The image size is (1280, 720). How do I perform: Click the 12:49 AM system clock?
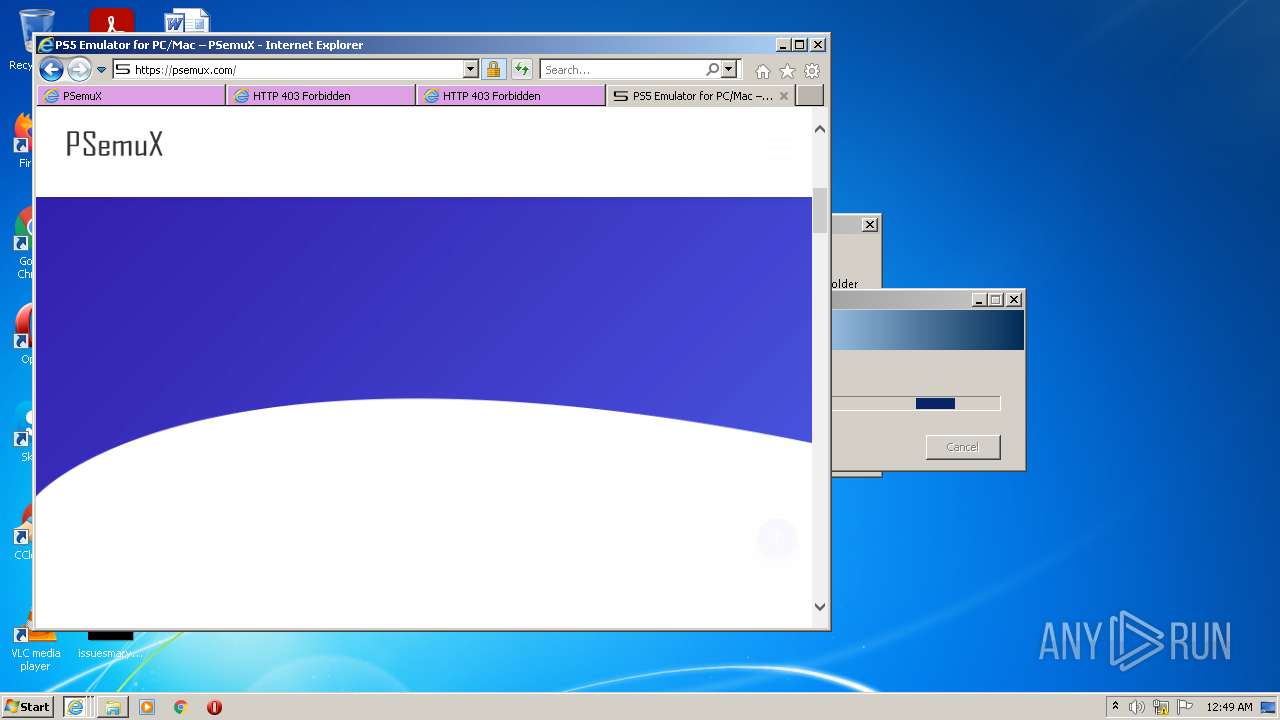[x=1229, y=707]
